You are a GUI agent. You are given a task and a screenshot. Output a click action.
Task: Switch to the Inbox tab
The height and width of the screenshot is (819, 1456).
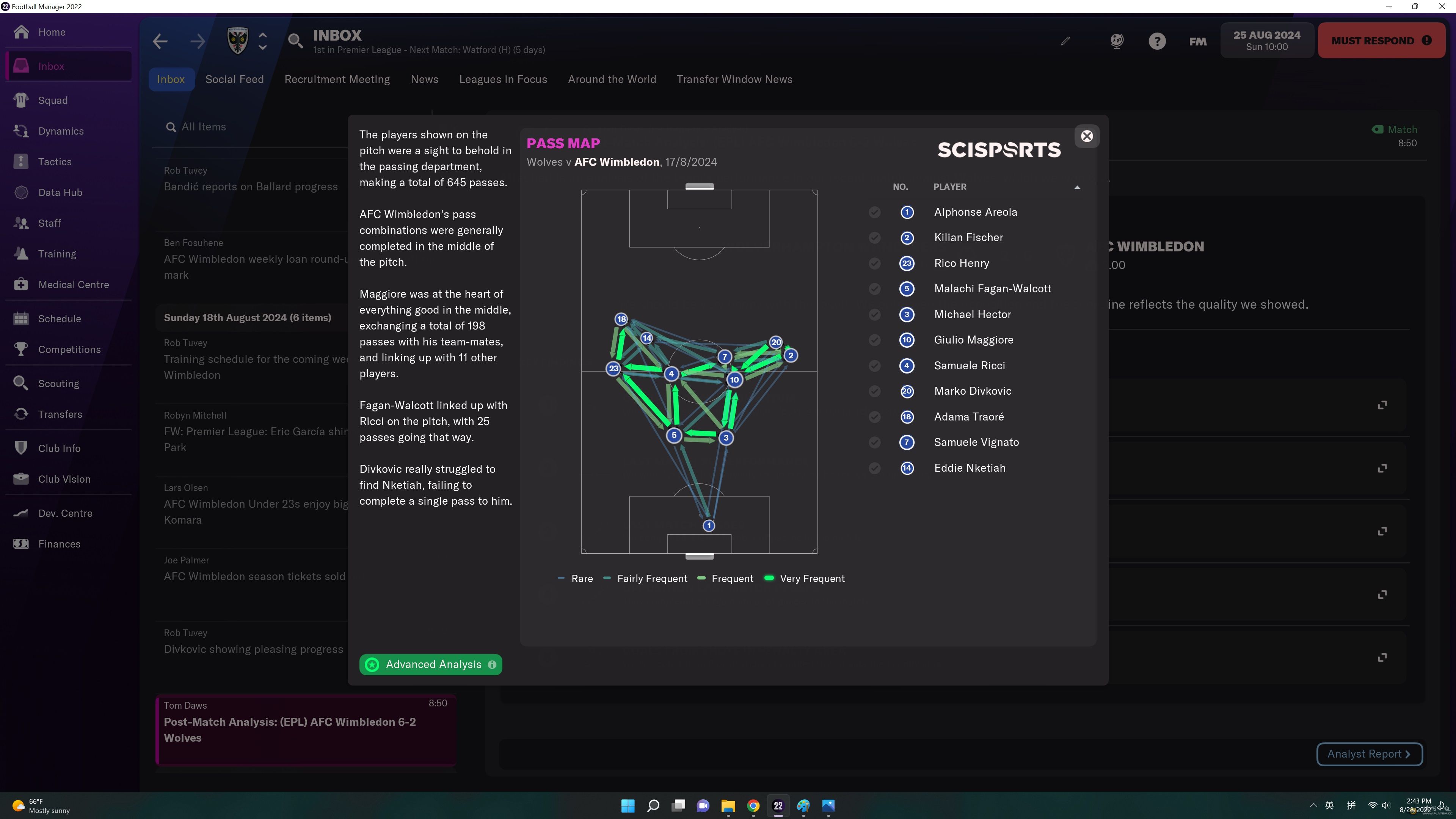click(171, 79)
